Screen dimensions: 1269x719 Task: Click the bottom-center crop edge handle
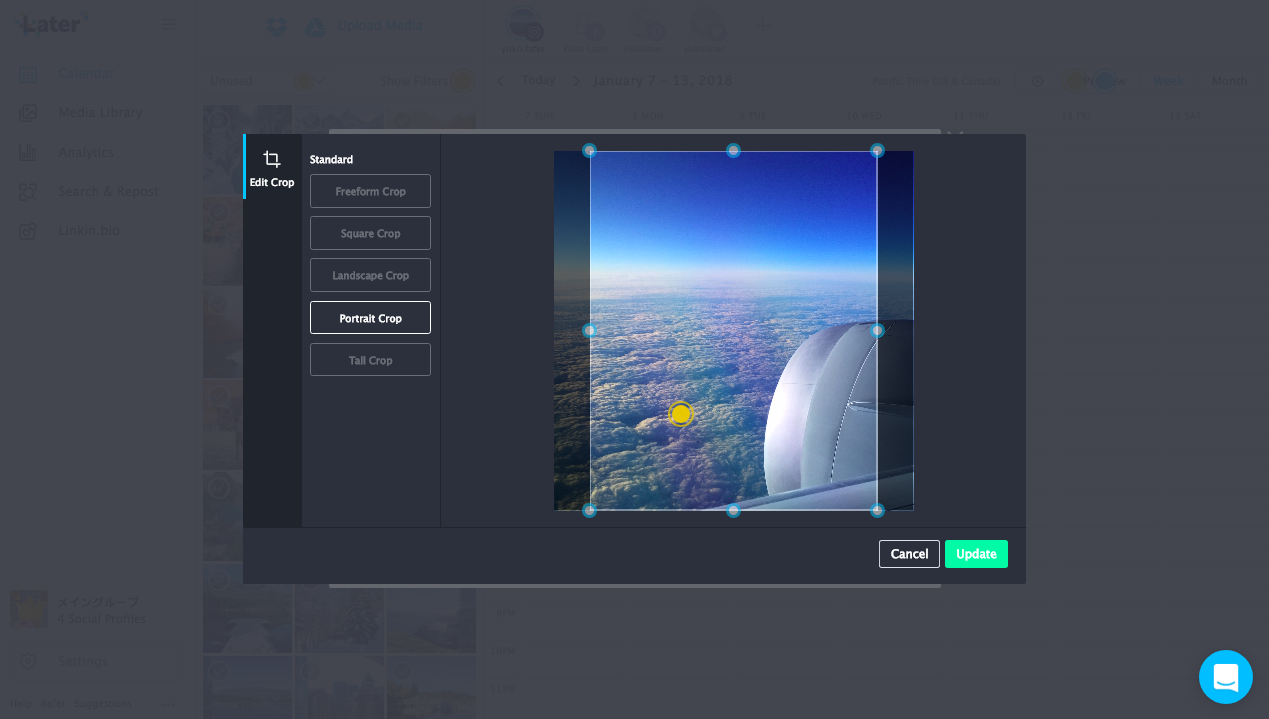pyautogui.click(x=733, y=510)
